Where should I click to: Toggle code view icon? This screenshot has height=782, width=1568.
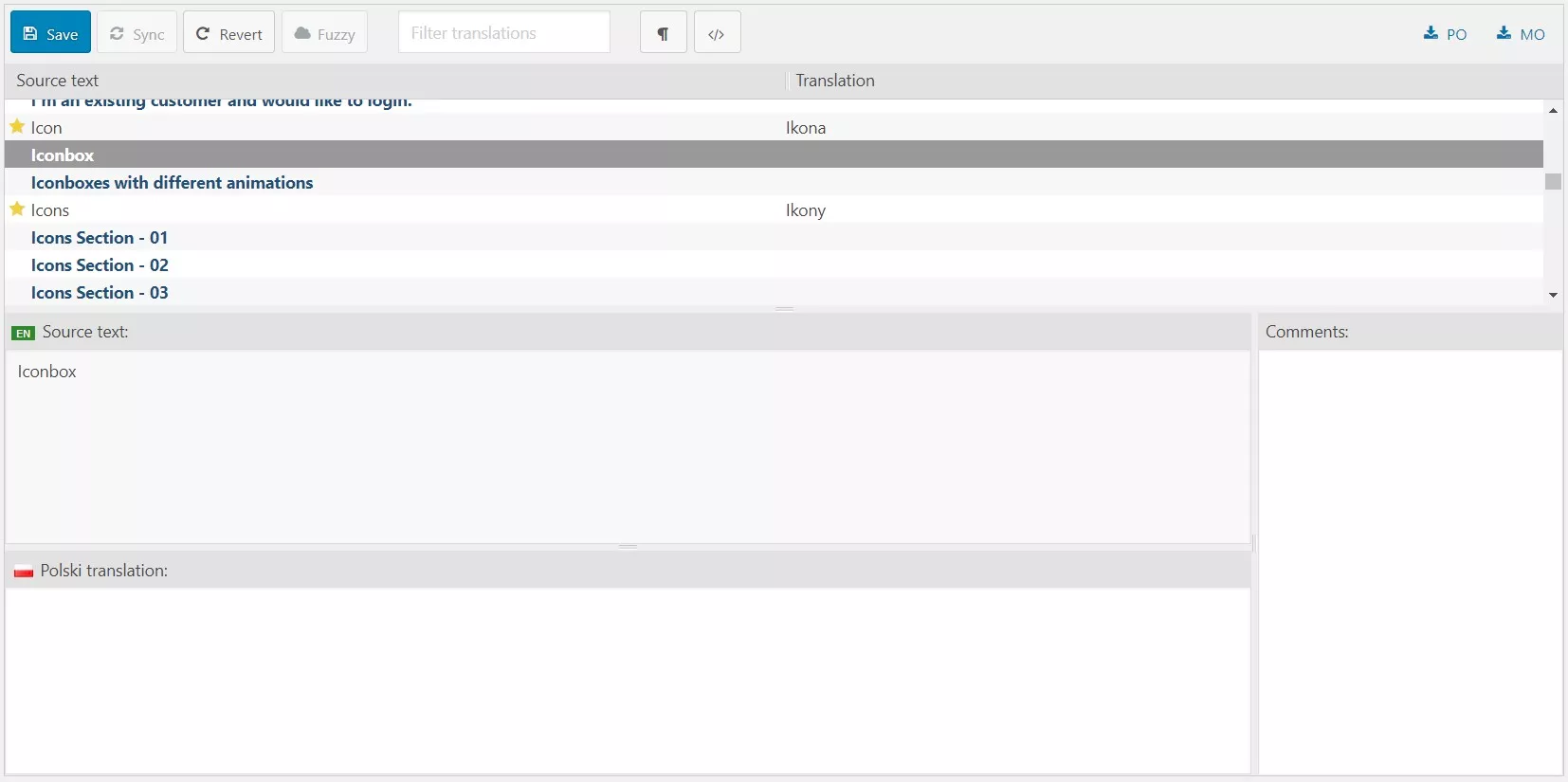[718, 33]
